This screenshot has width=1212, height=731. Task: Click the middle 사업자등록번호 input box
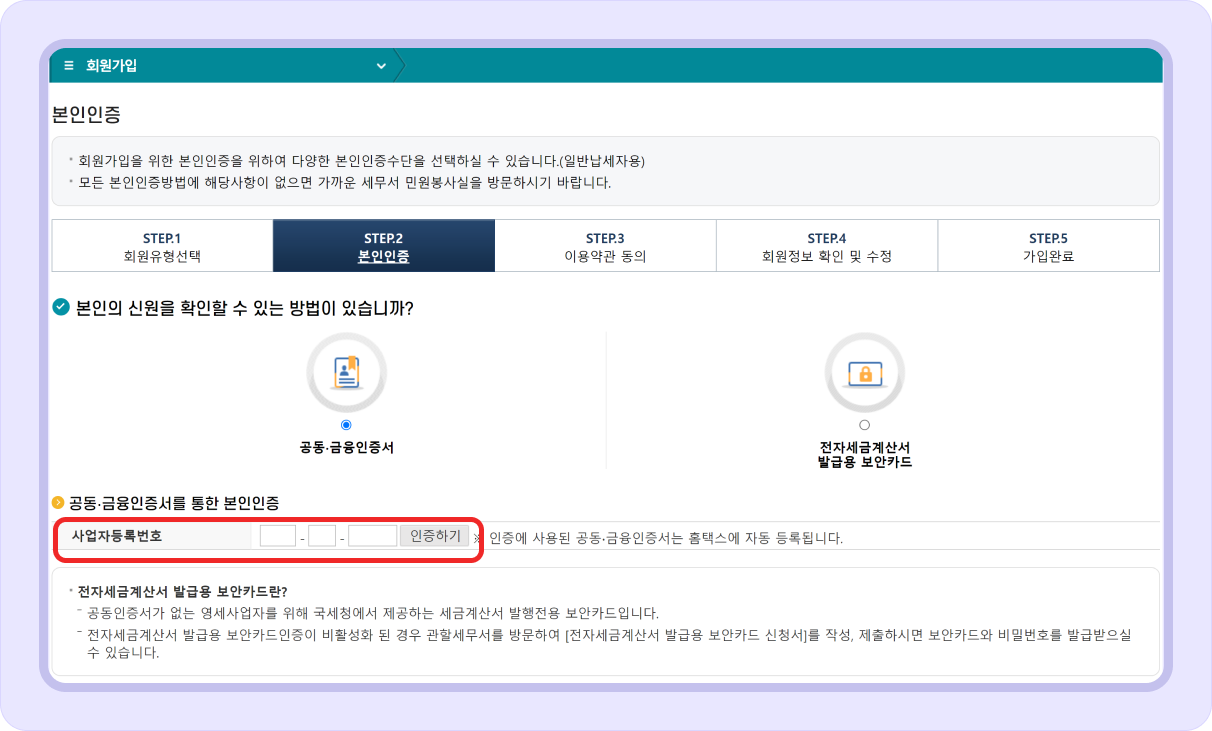point(322,535)
